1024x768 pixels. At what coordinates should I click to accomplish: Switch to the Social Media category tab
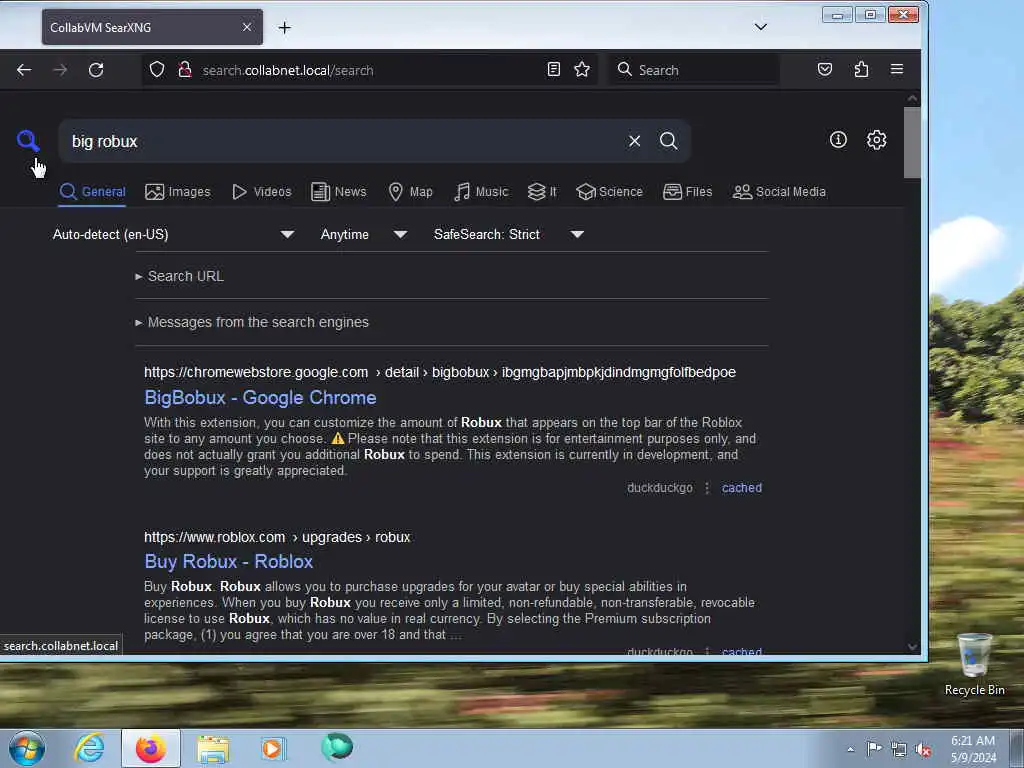coord(779,192)
